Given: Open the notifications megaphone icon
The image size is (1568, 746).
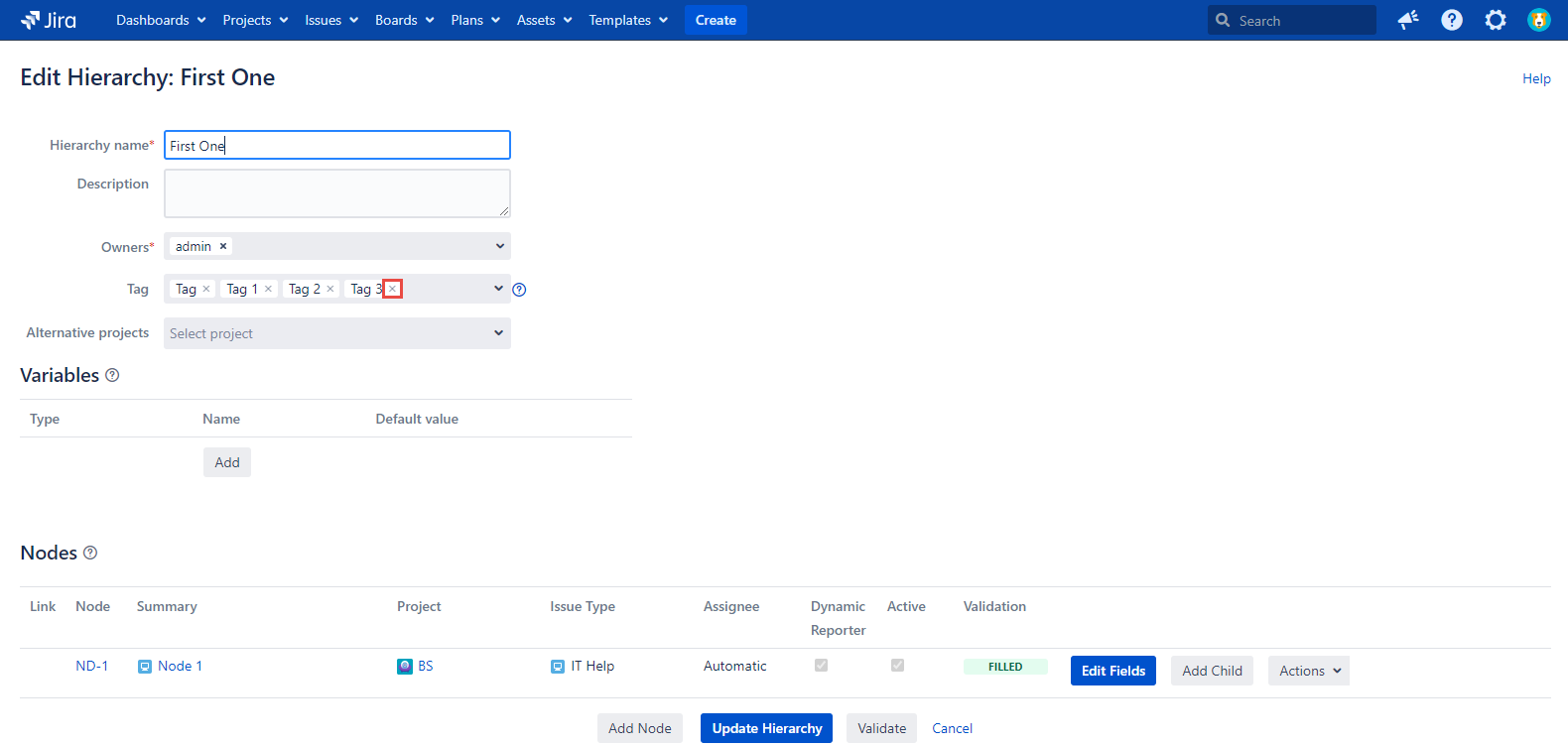Looking at the screenshot, I should [1407, 20].
